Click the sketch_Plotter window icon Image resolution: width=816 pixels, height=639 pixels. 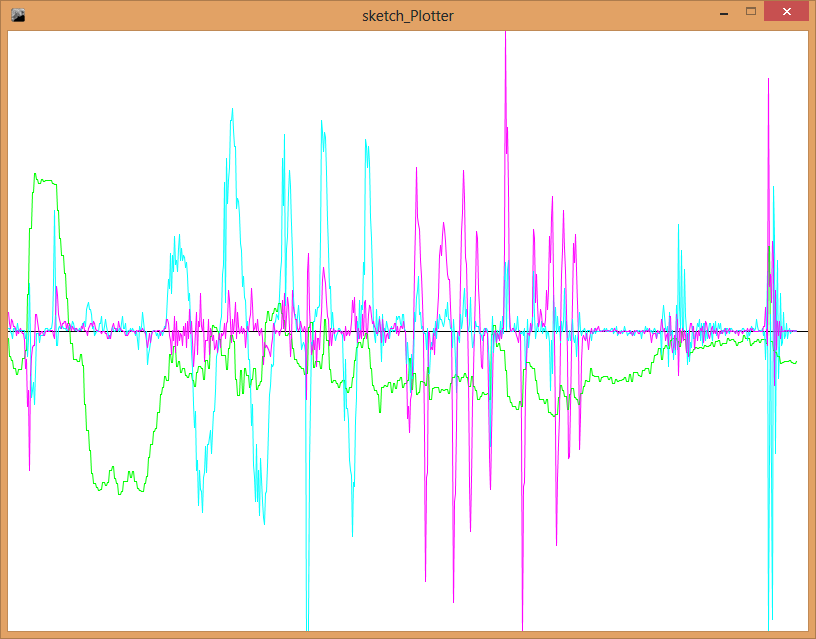(17, 15)
